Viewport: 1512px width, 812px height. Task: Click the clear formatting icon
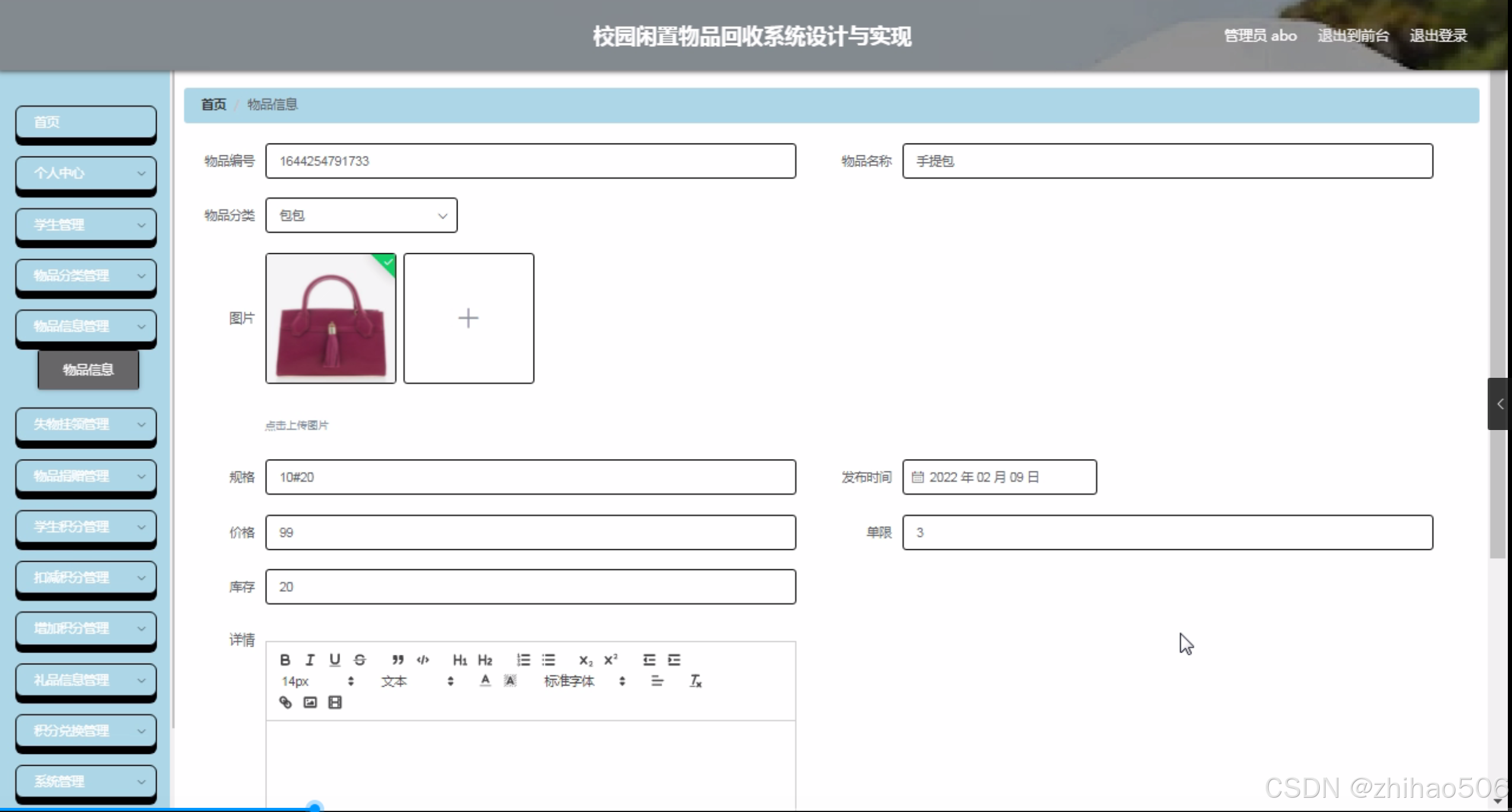click(695, 681)
